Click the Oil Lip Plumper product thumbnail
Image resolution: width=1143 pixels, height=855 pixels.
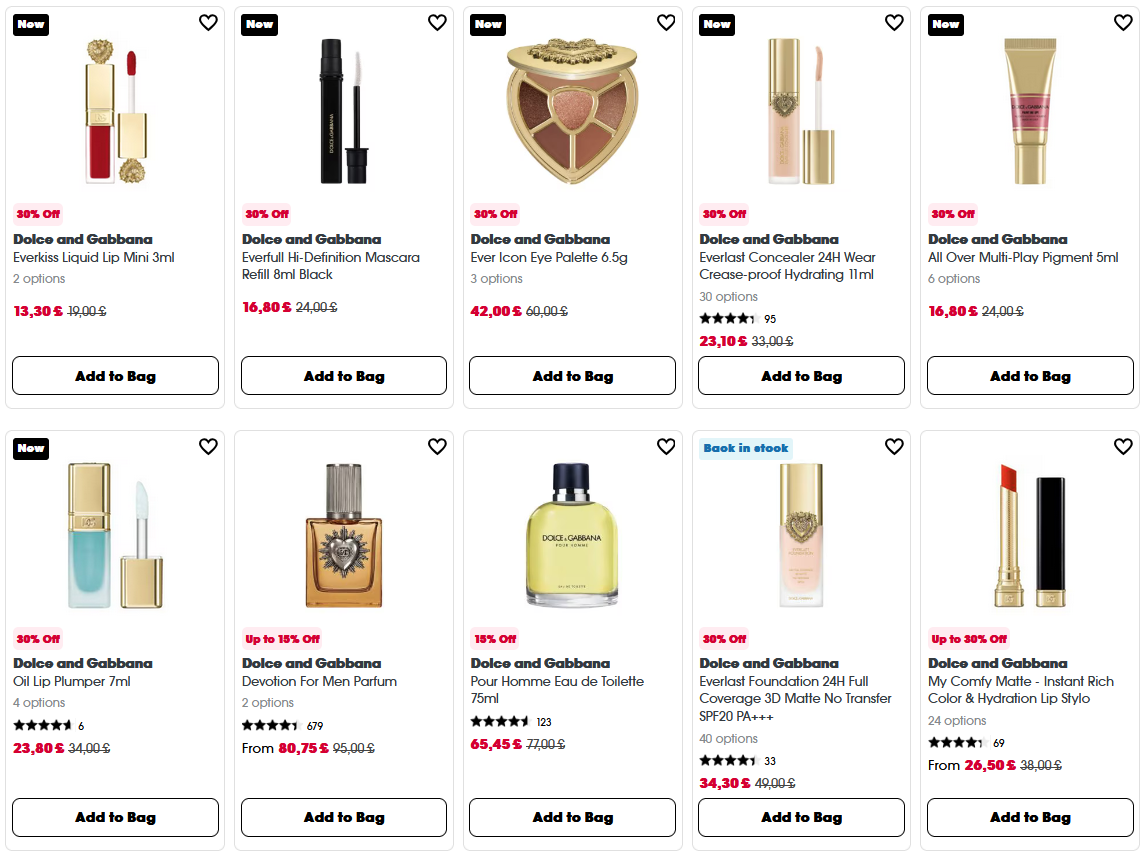point(114,535)
